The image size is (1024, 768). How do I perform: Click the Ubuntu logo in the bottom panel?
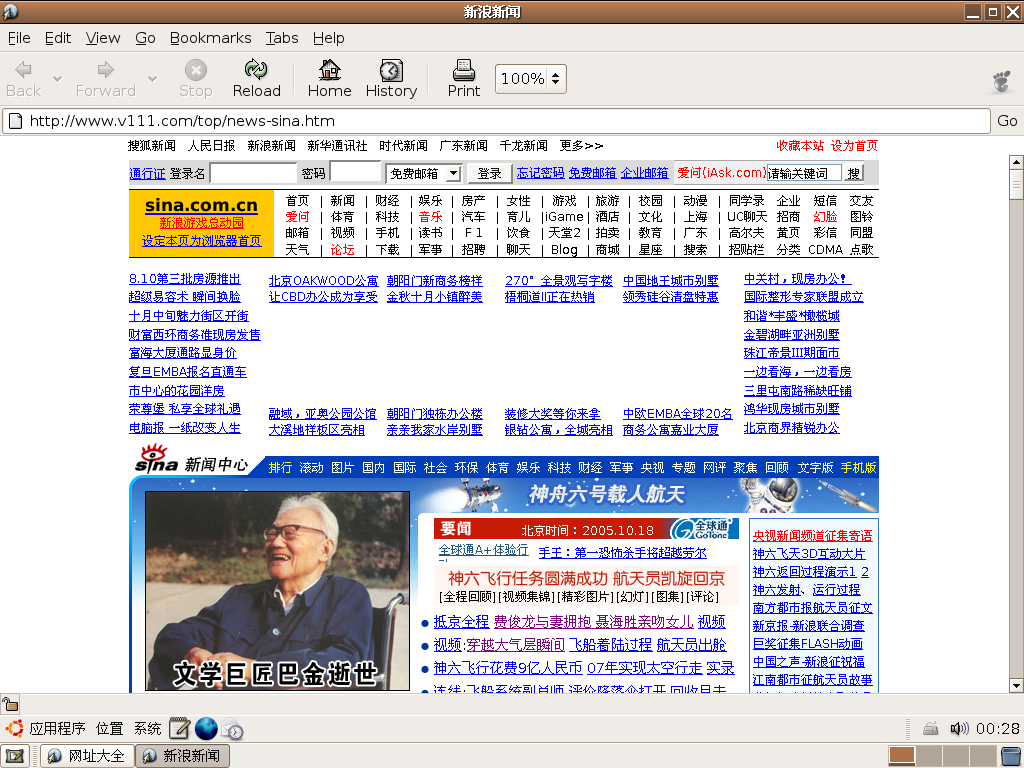14,728
